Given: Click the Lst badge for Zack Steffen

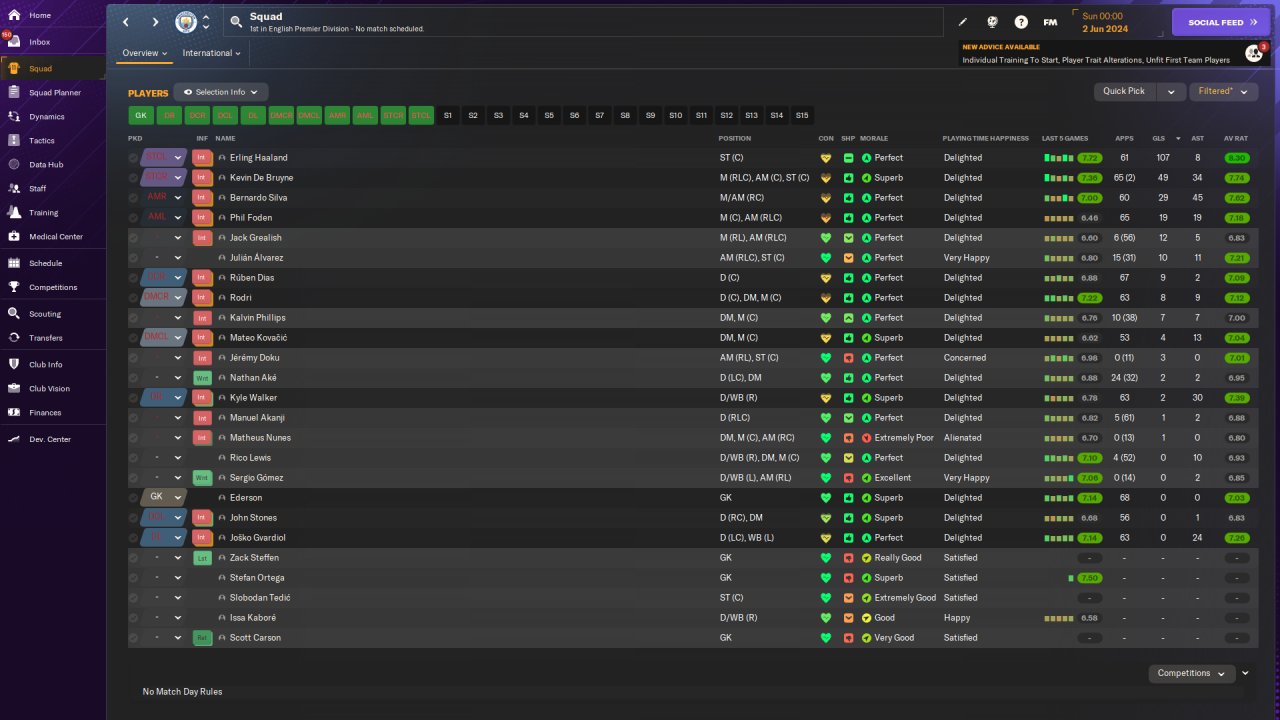Looking at the screenshot, I should point(203,558).
